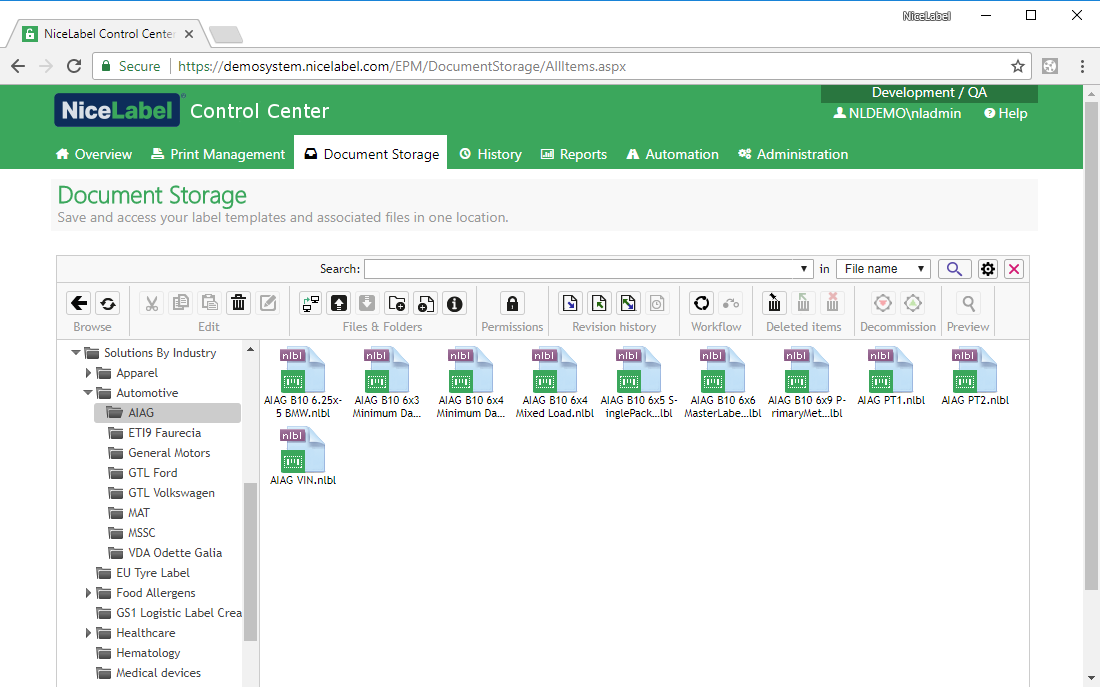
Task: Open search settings with the gear icon
Action: tap(988, 269)
